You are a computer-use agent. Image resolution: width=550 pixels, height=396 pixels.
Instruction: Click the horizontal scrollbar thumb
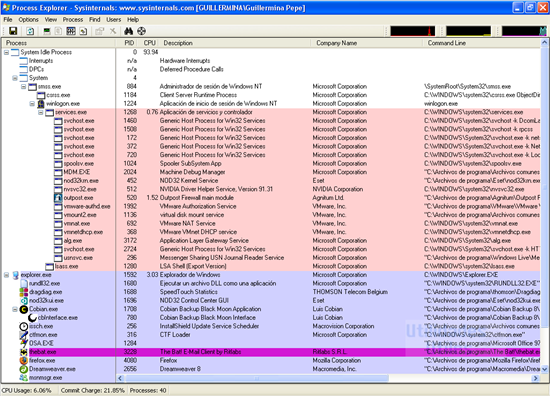(x=257, y=378)
